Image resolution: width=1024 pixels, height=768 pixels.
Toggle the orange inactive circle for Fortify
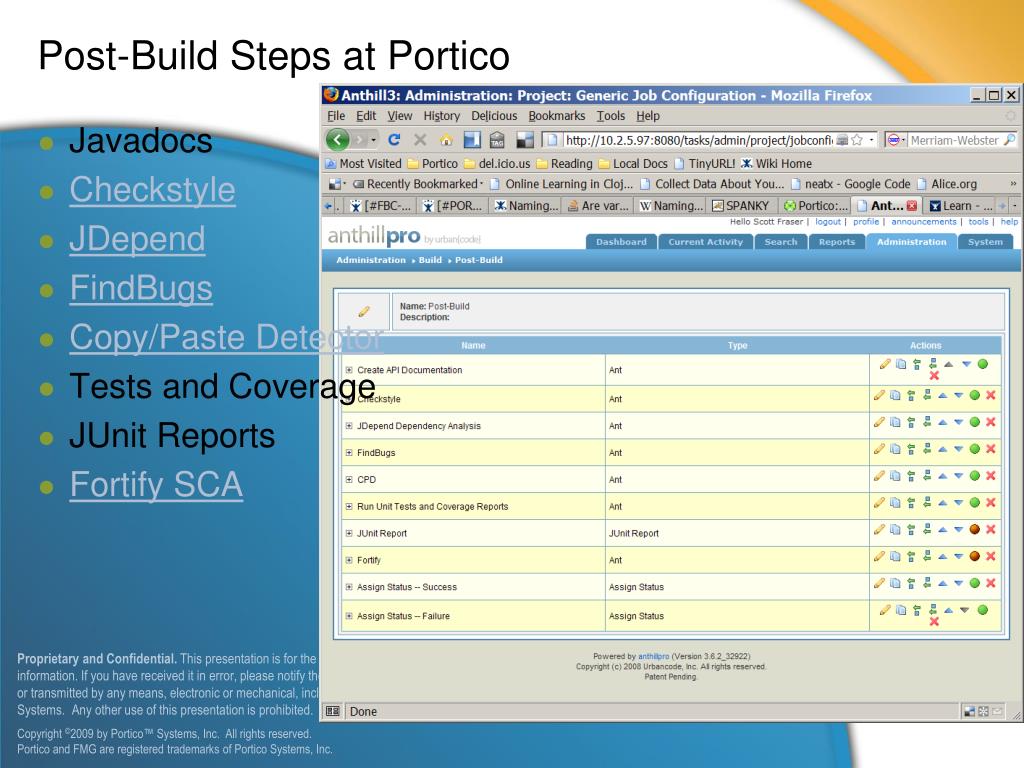(x=974, y=556)
